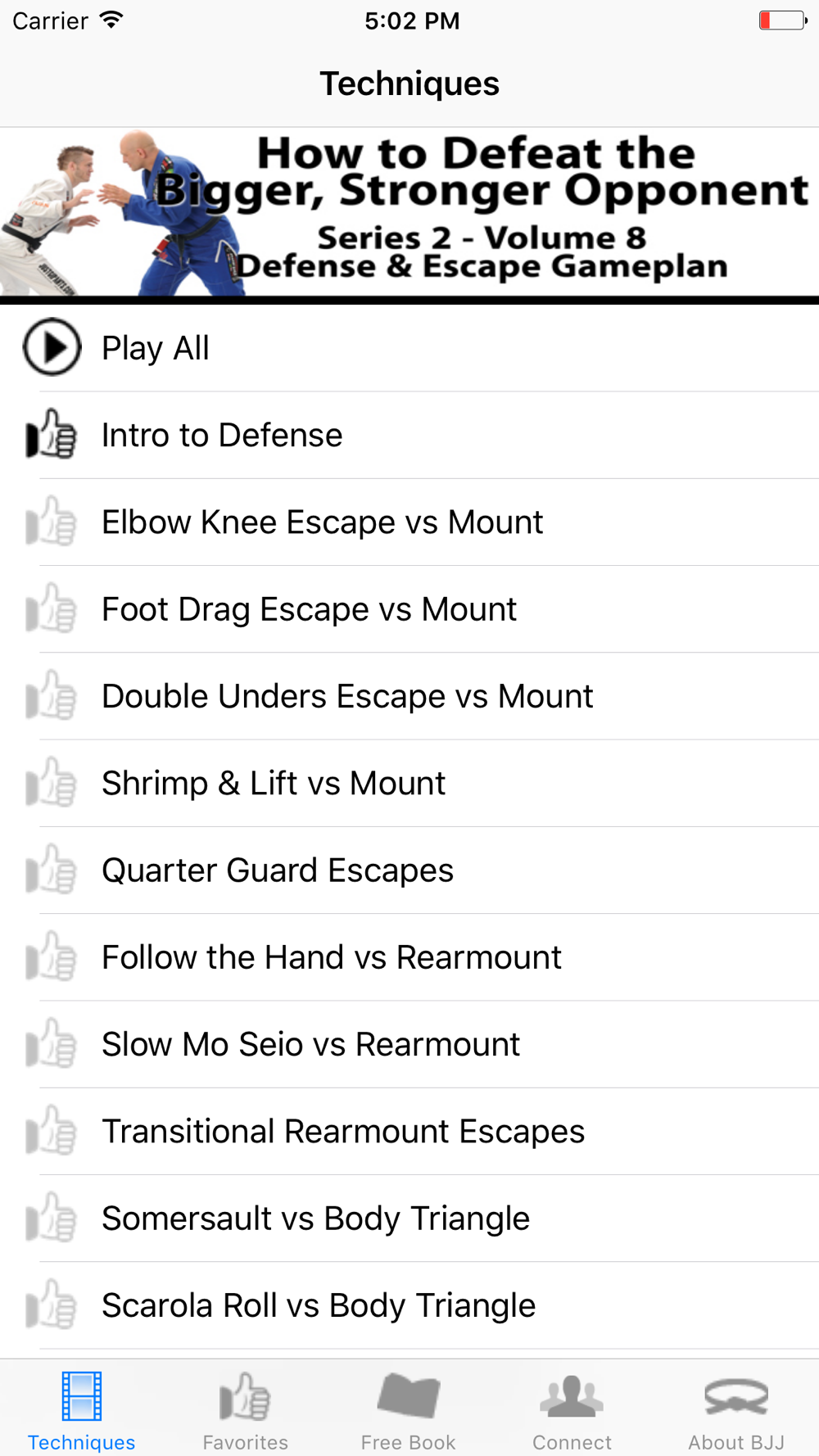This screenshot has height=1456, width=819.
Task: Click thumbs-up icon beside Quarter Guard Escapes
Action: pos(51,870)
